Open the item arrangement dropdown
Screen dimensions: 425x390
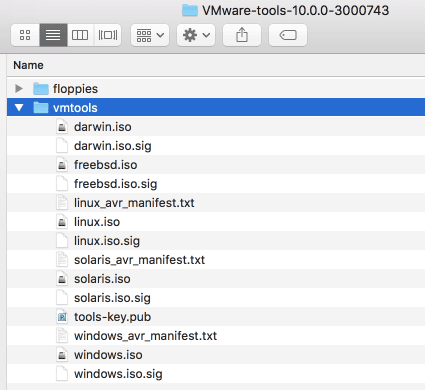[150, 35]
